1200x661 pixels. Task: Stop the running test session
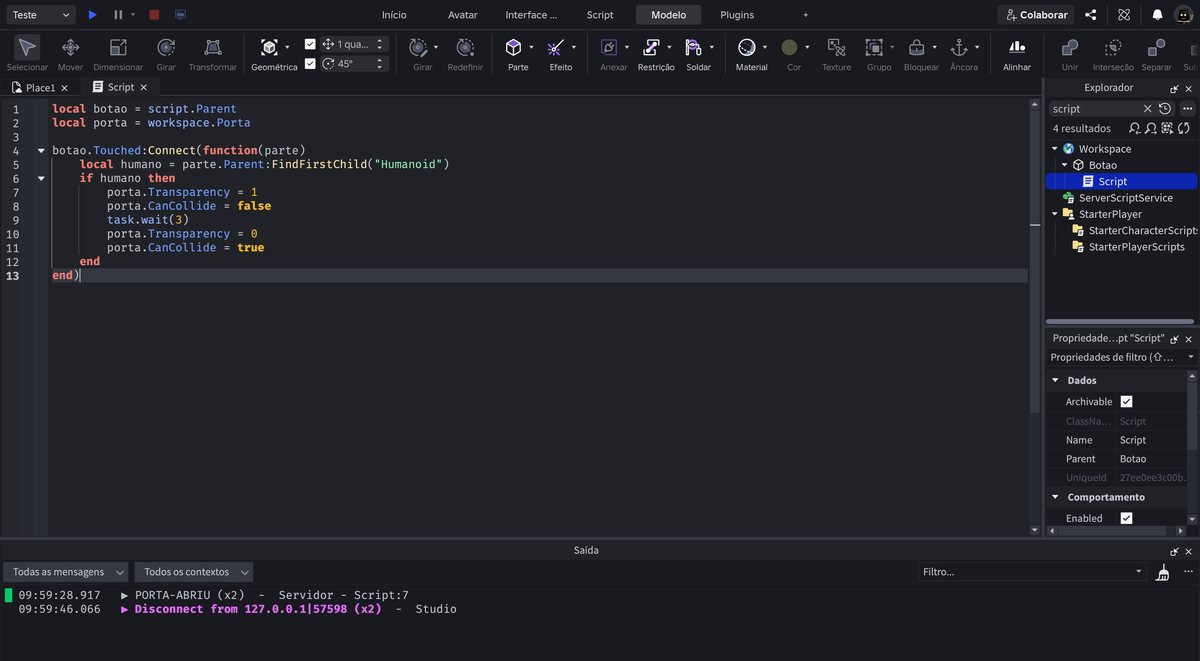(154, 15)
